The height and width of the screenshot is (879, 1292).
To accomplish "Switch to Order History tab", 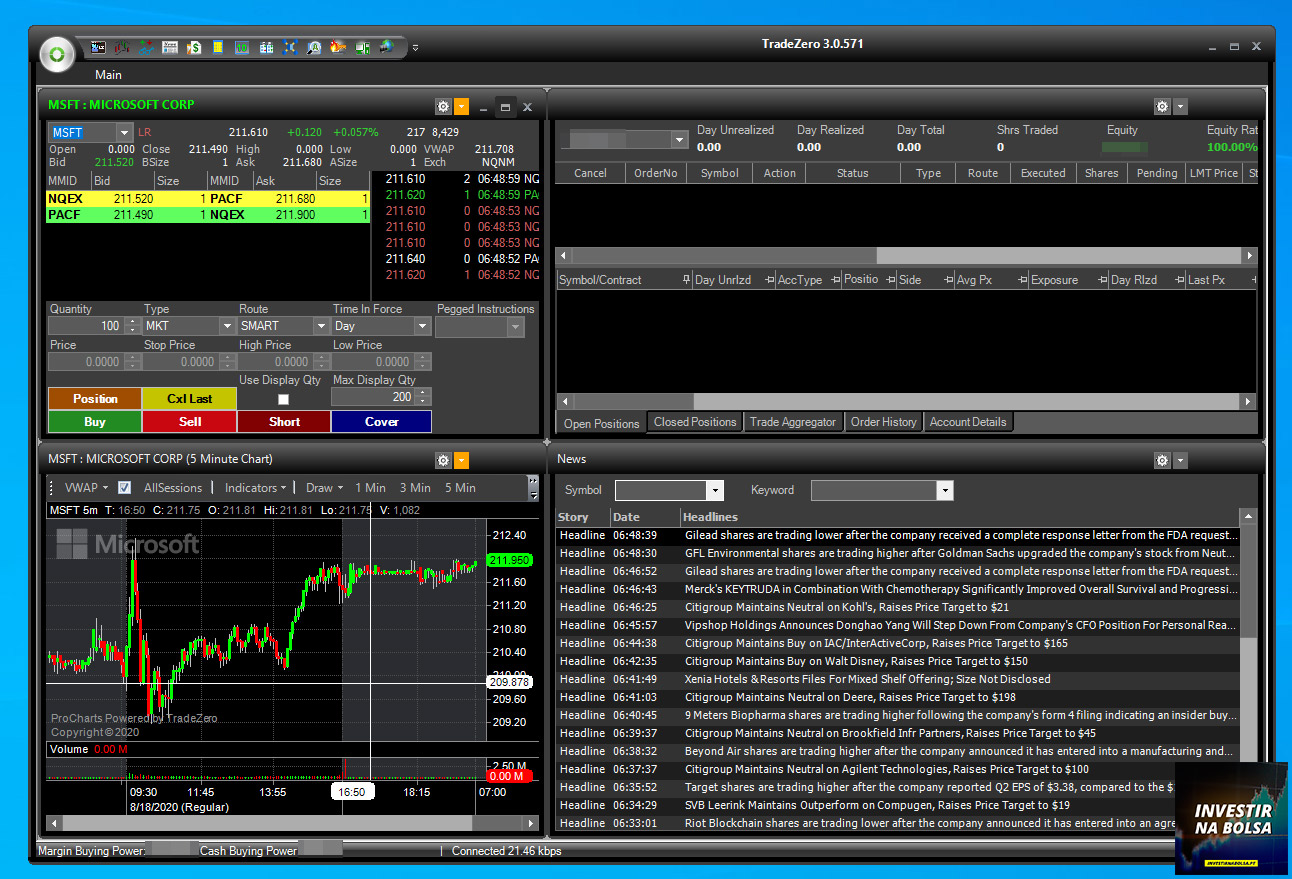I will [x=883, y=422].
